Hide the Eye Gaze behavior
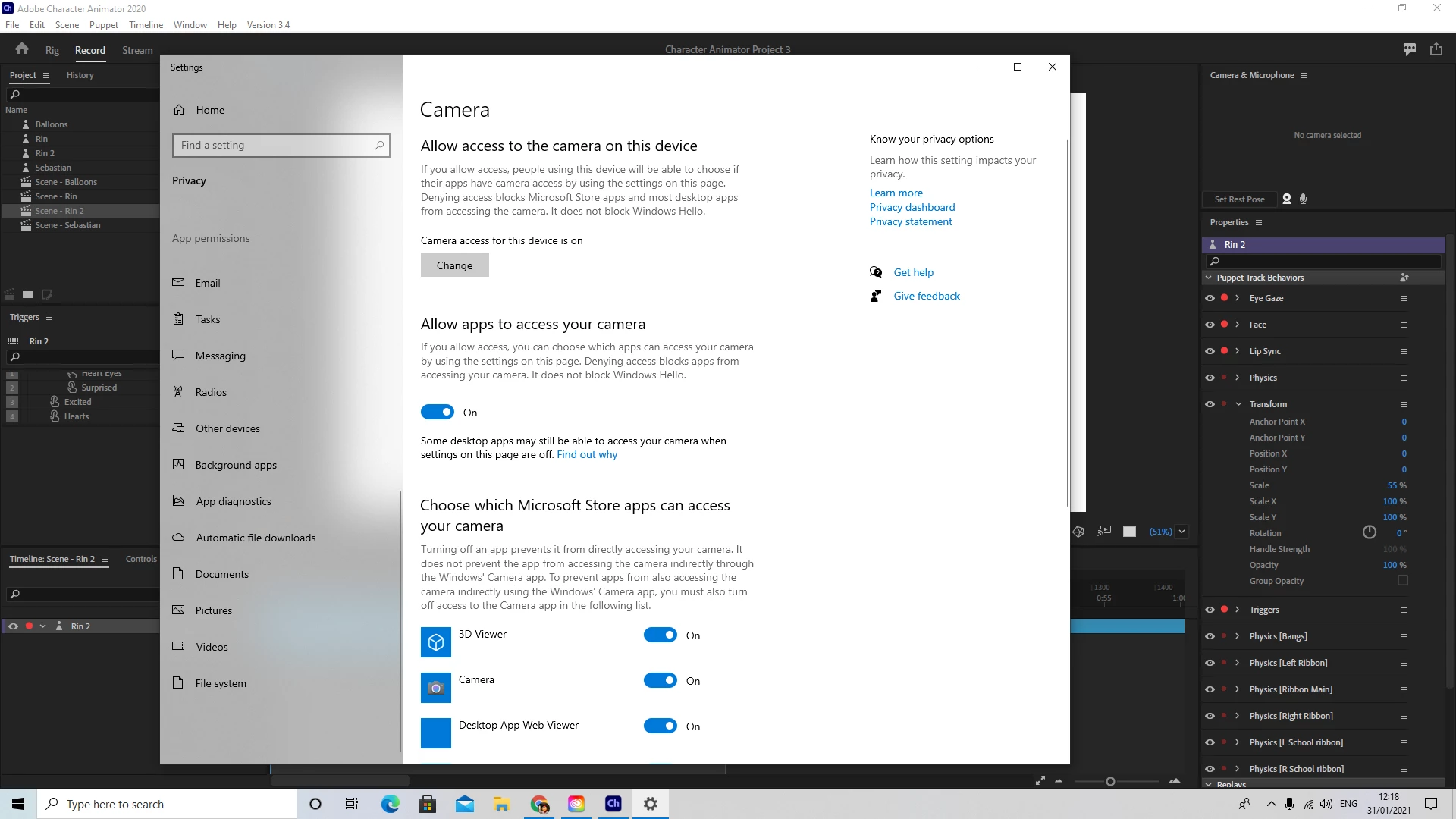 [x=1210, y=298]
